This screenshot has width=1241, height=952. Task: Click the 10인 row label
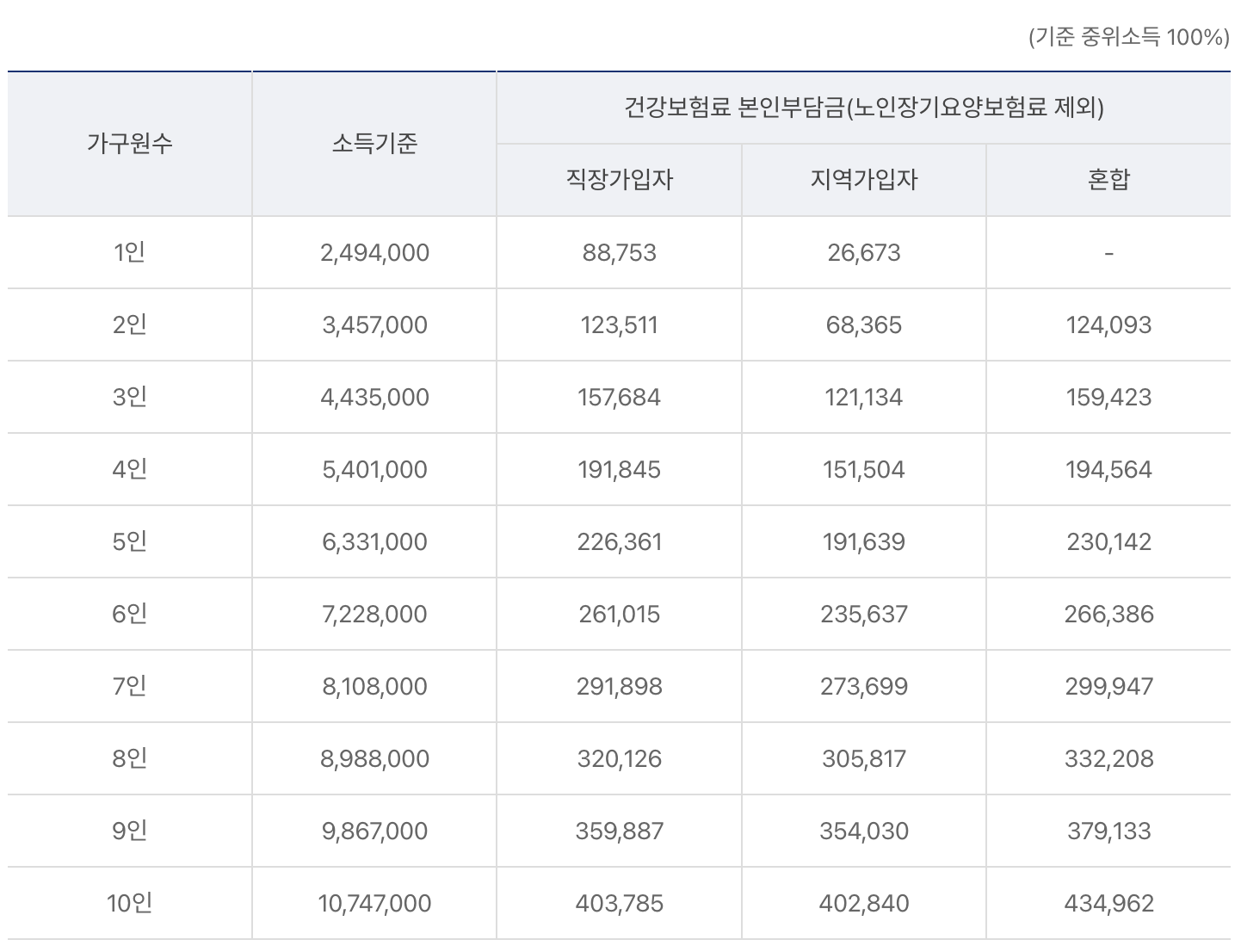coord(130,903)
